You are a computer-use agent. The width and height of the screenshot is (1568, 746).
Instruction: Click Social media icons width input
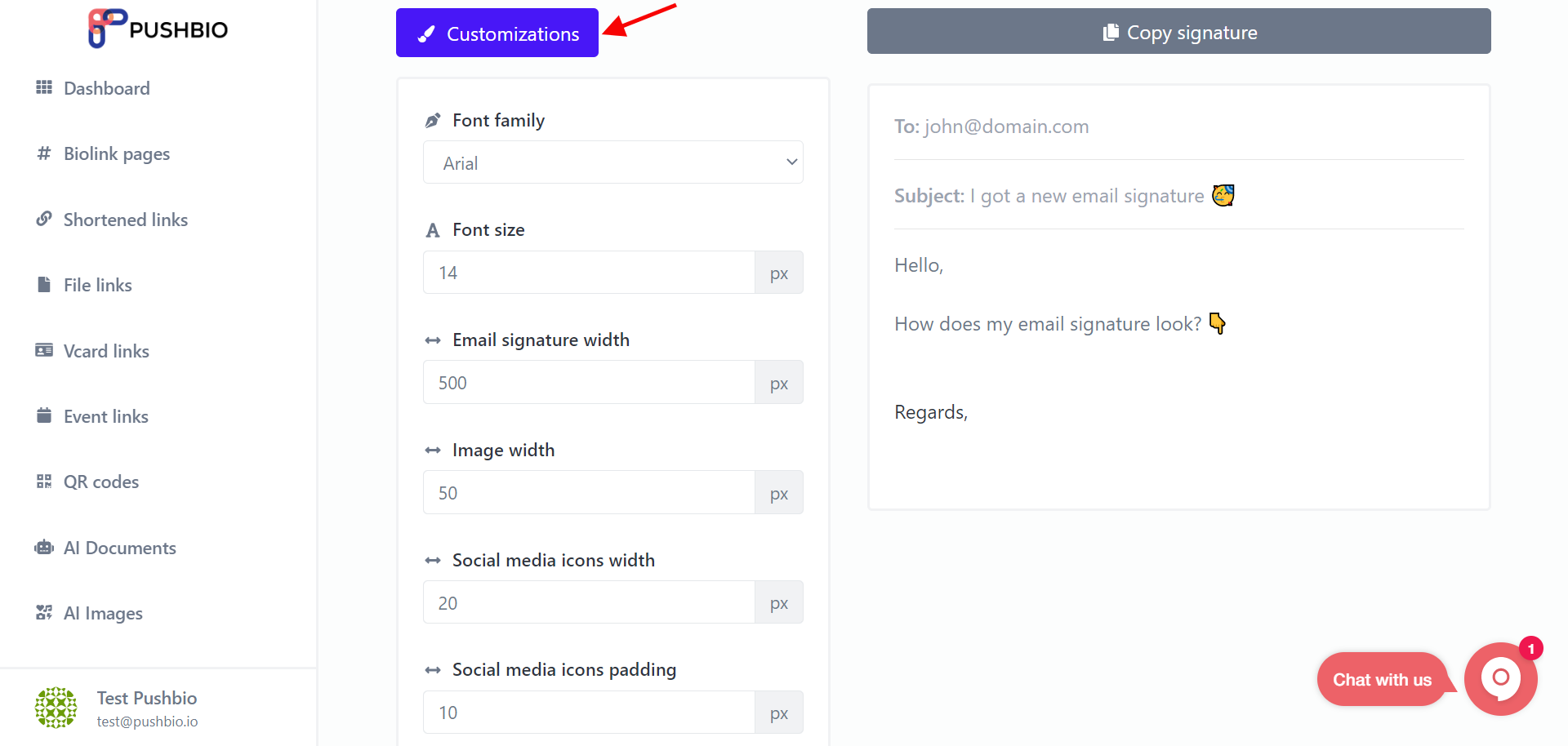(x=589, y=602)
